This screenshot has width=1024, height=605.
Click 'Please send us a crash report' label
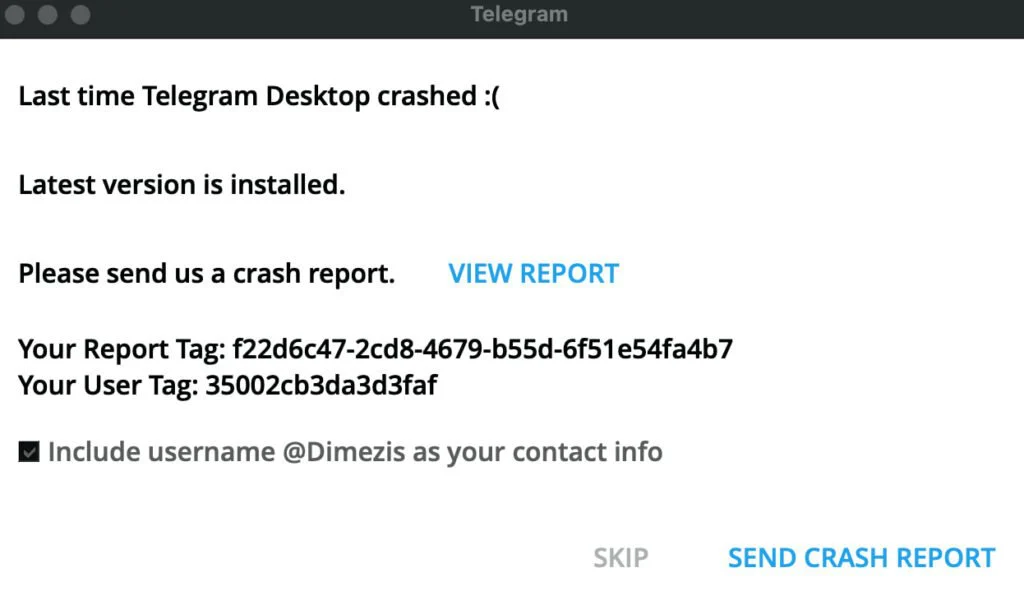coord(206,273)
